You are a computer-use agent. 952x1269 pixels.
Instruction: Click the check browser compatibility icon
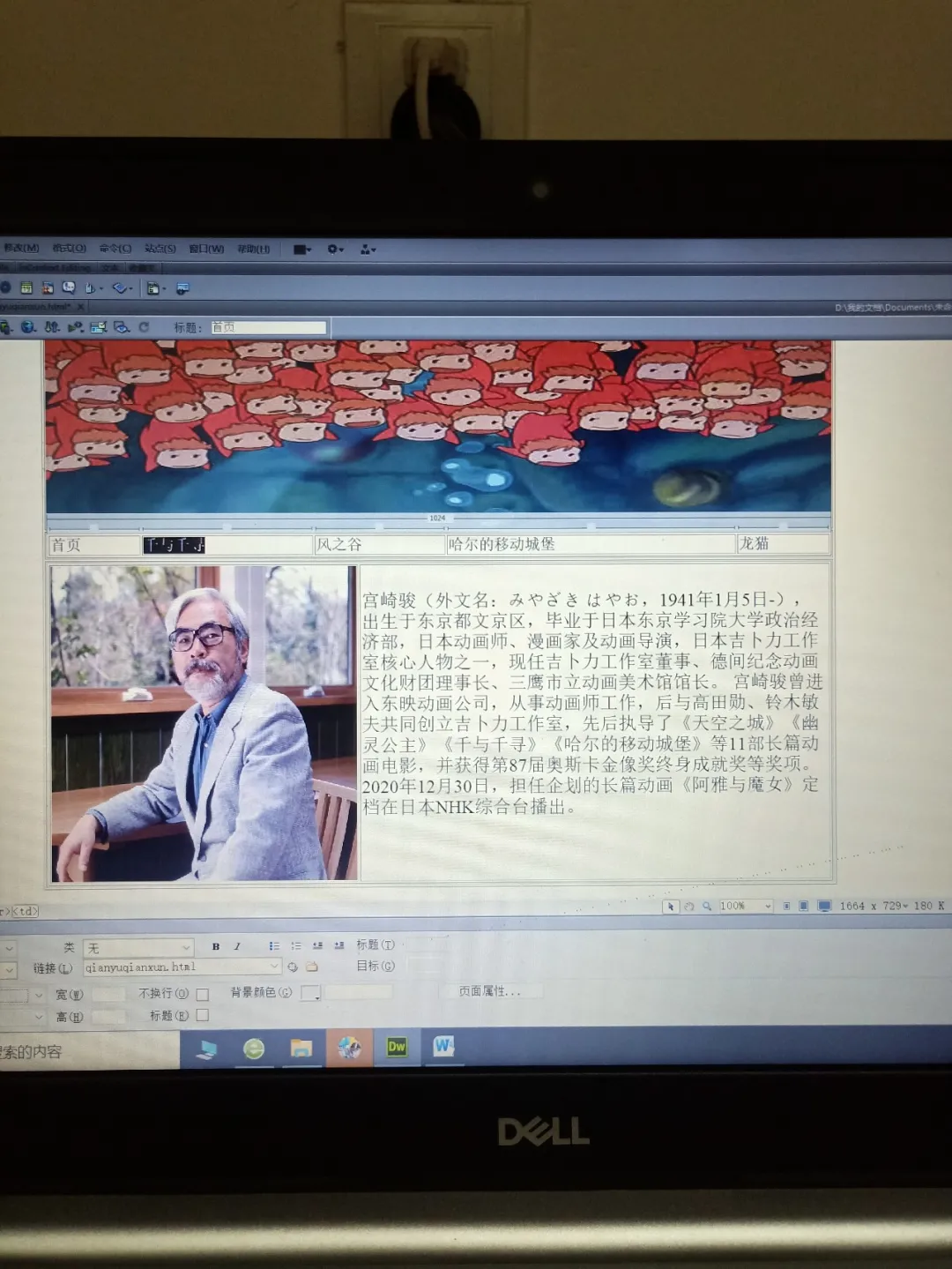point(98,327)
